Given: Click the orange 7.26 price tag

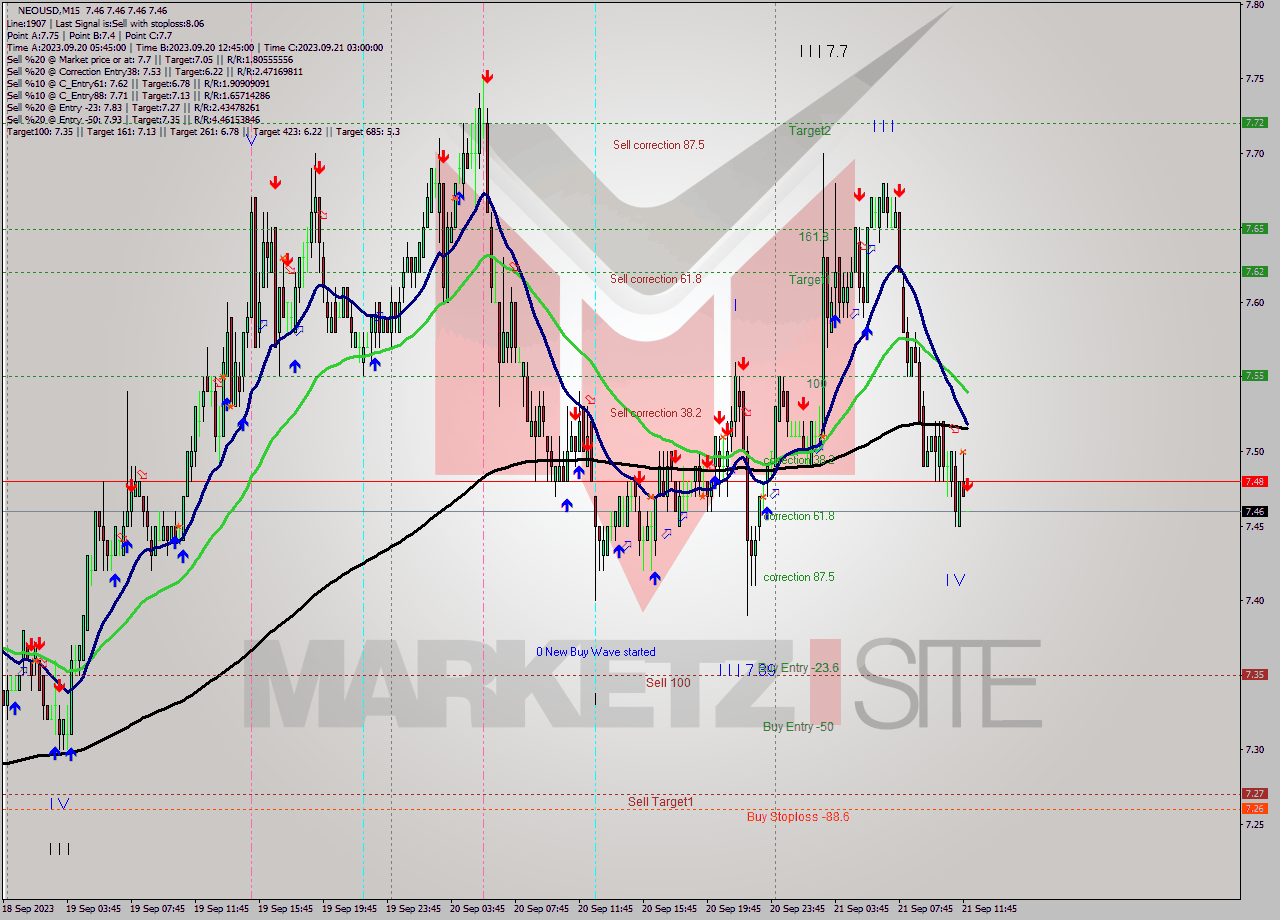Looking at the screenshot, I should (1254, 808).
